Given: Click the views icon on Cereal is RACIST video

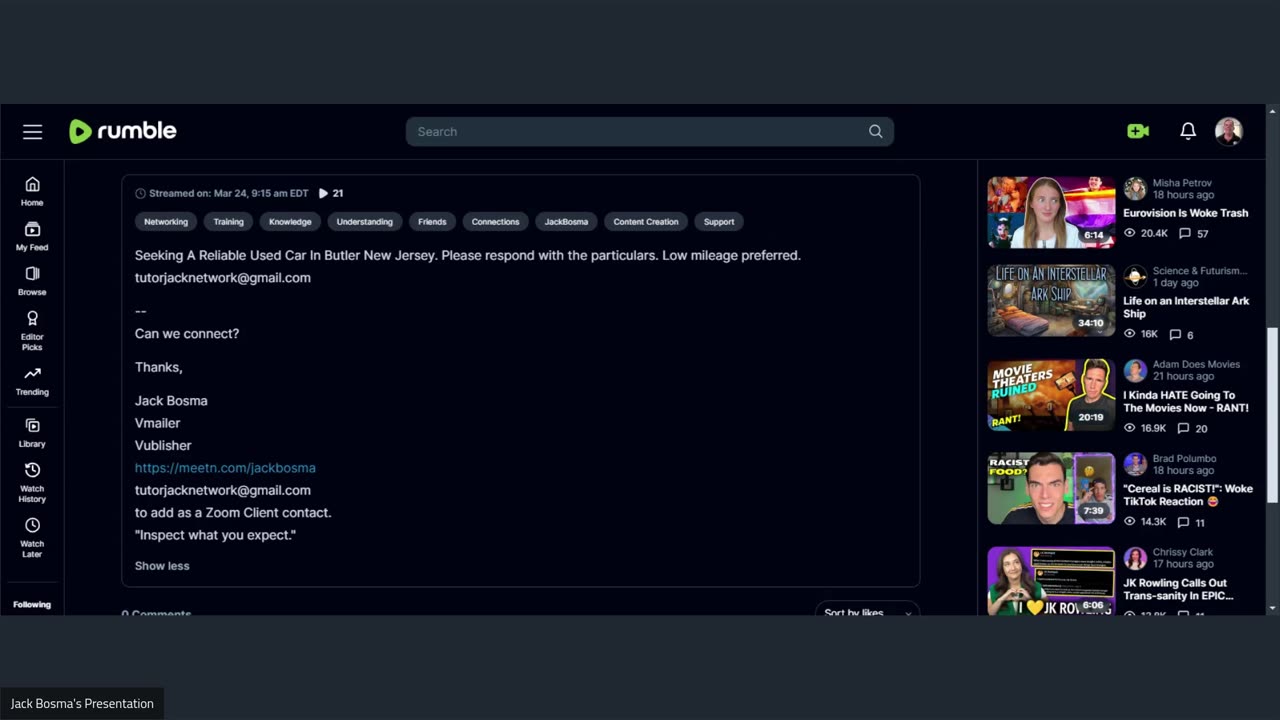Looking at the screenshot, I should click(x=1130, y=522).
